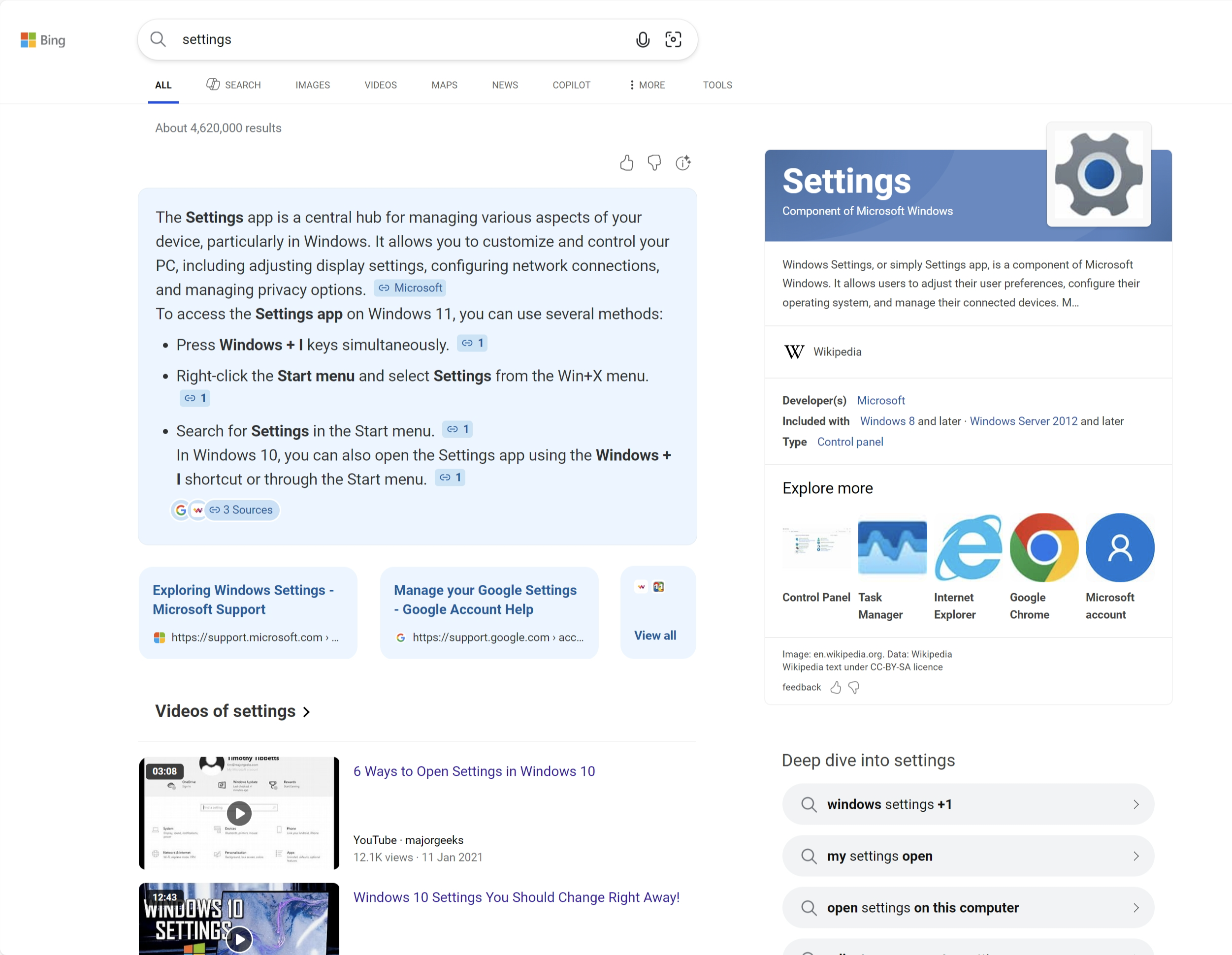This screenshot has width=1232, height=955.
Task: Click View all sources button
Action: pos(655,635)
